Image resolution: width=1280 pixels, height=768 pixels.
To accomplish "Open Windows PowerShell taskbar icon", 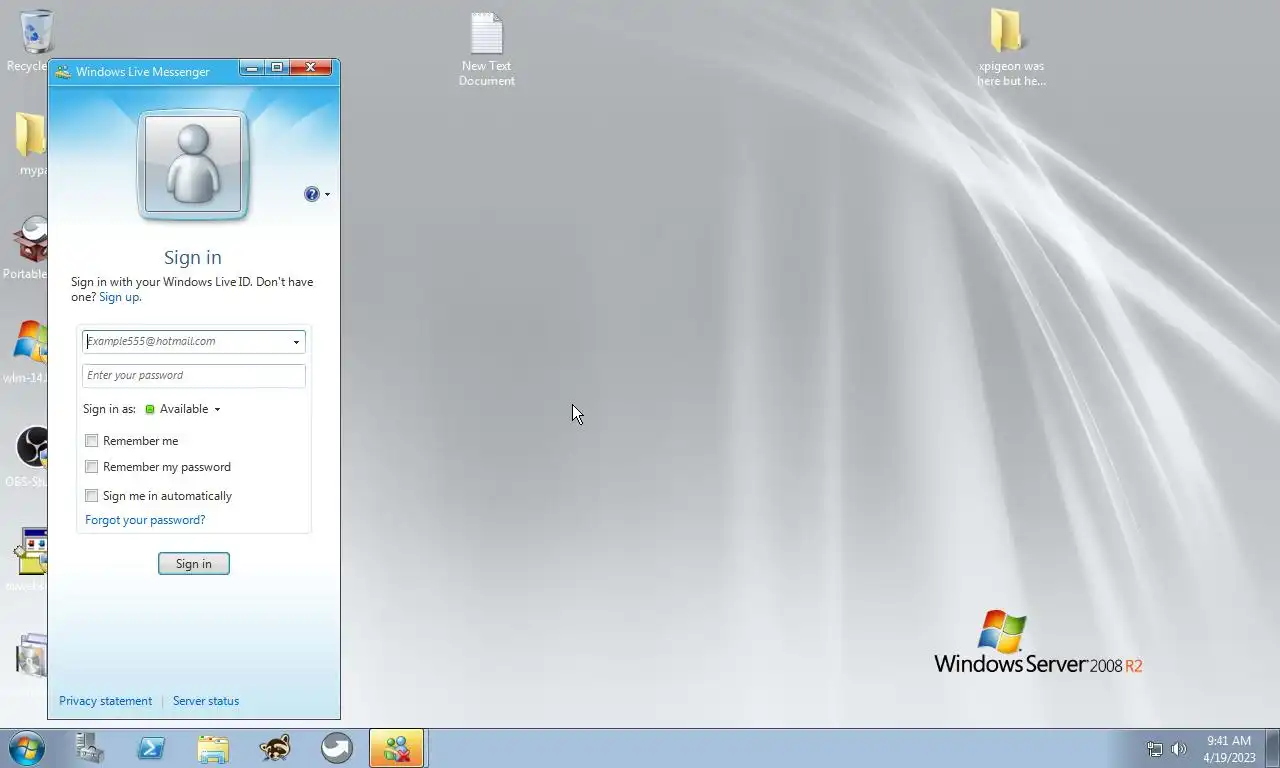I will tap(151, 748).
